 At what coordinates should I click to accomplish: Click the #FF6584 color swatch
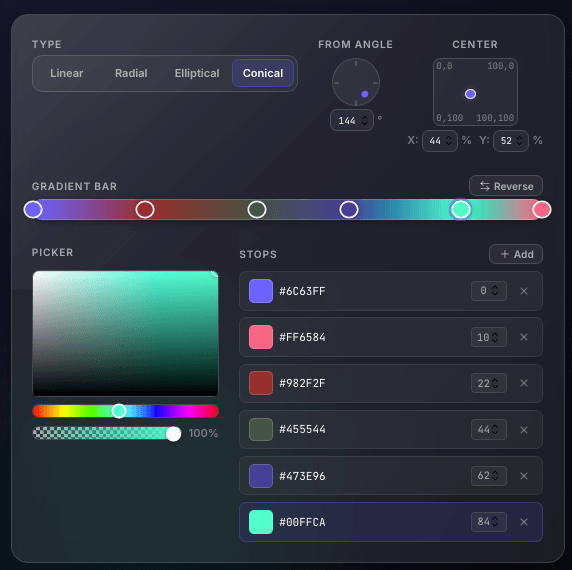click(x=261, y=337)
